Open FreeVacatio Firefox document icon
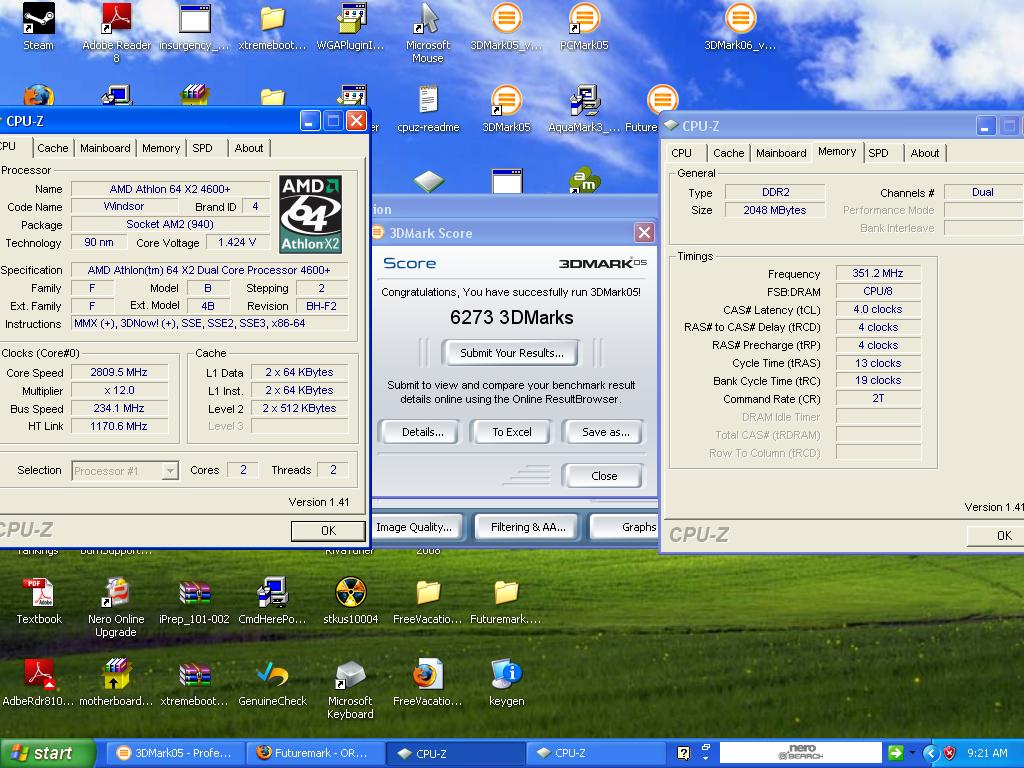The image size is (1024, 768). (428, 683)
